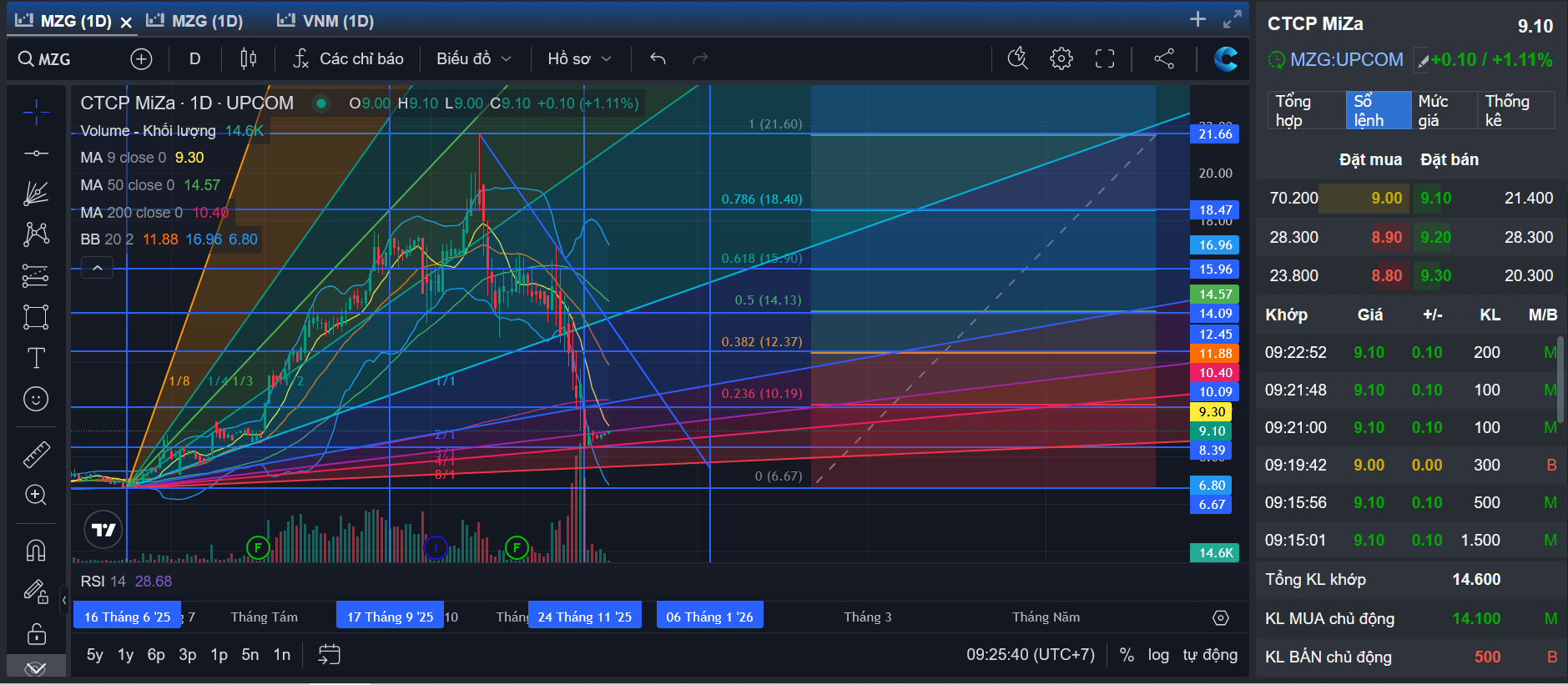Change the D time interval
This screenshot has width=1568, height=685.
coord(194,59)
